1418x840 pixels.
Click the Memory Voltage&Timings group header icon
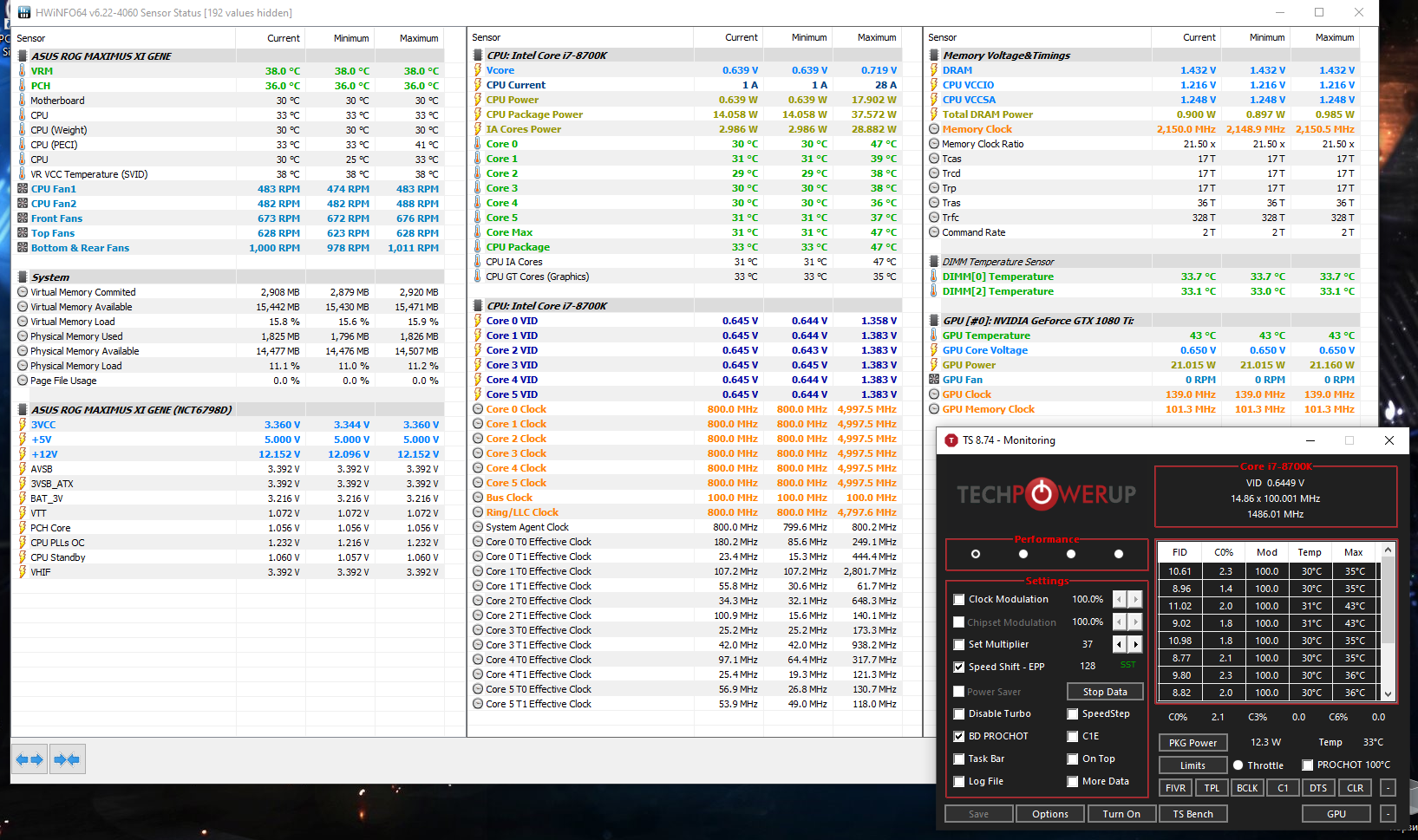[x=934, y=55]
